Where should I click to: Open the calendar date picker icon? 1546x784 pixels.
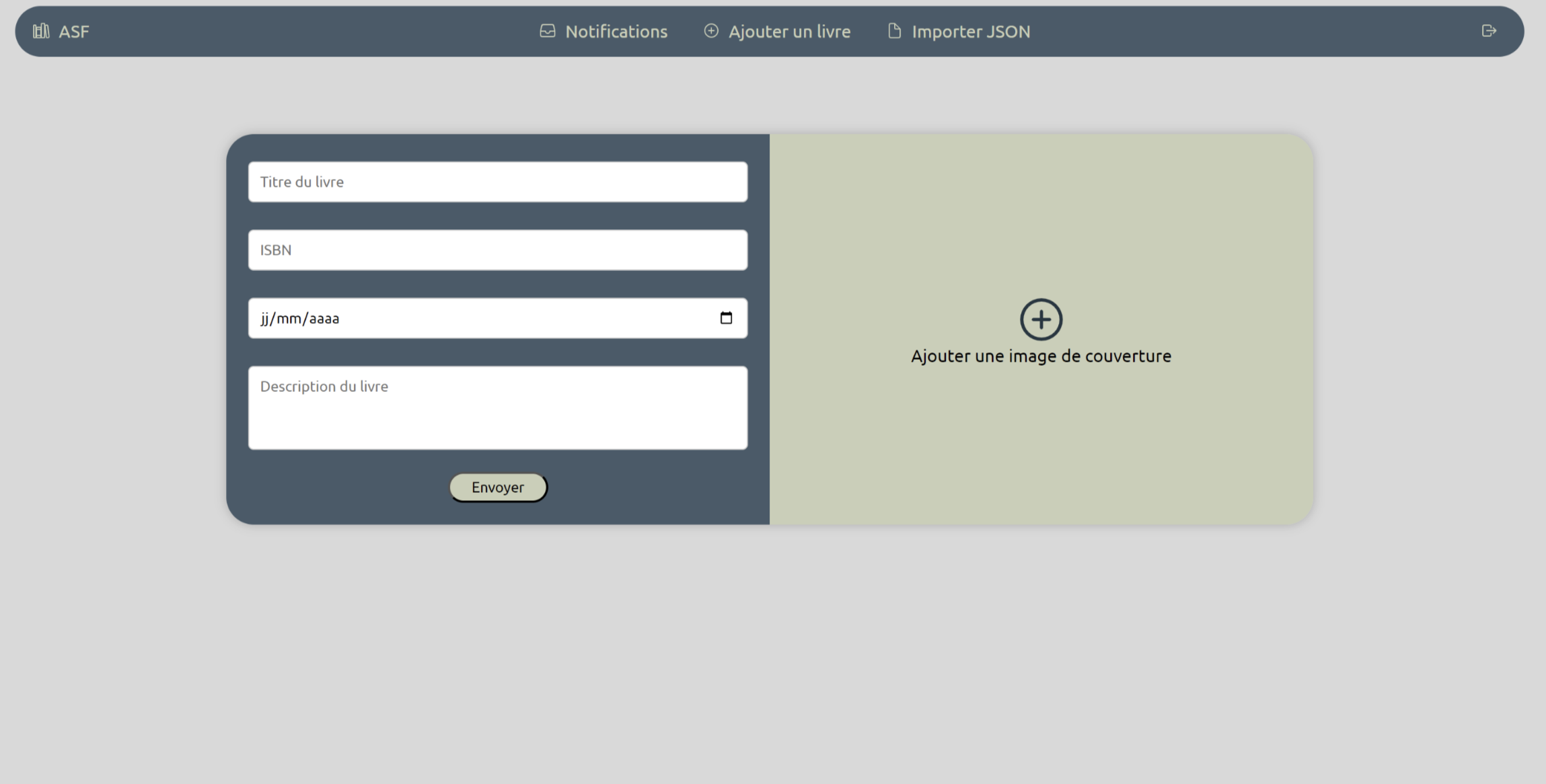point(726,318)
